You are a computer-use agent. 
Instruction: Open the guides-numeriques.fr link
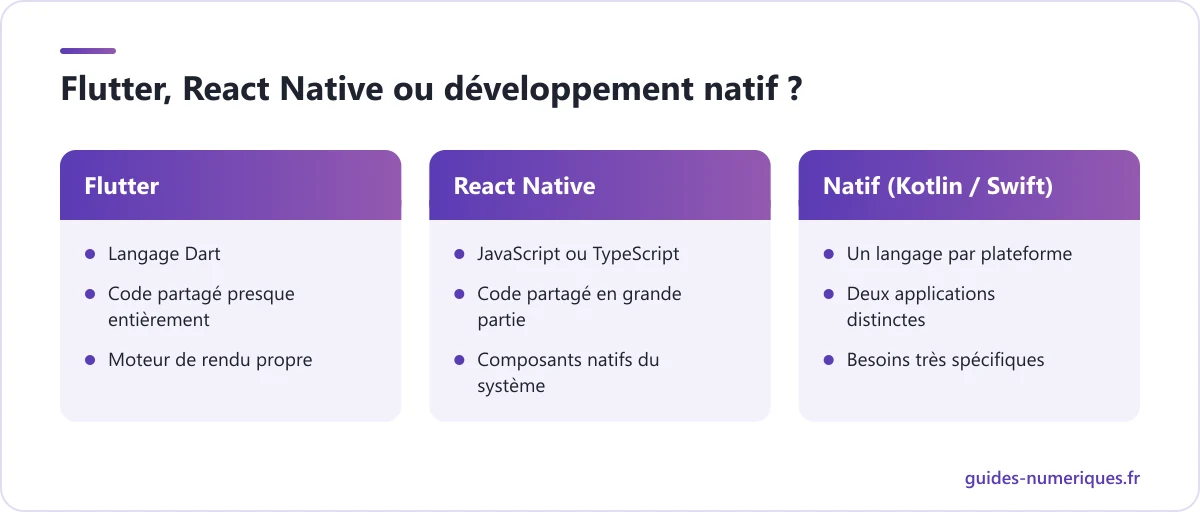coord(1052,478)
